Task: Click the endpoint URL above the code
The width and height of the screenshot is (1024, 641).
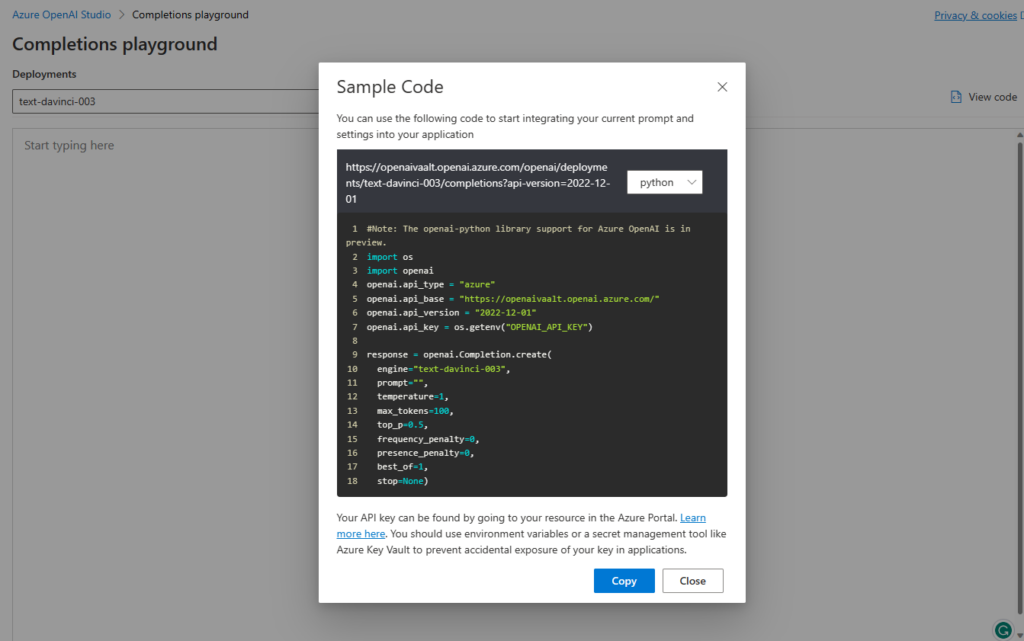Action: tap(476, 183)
